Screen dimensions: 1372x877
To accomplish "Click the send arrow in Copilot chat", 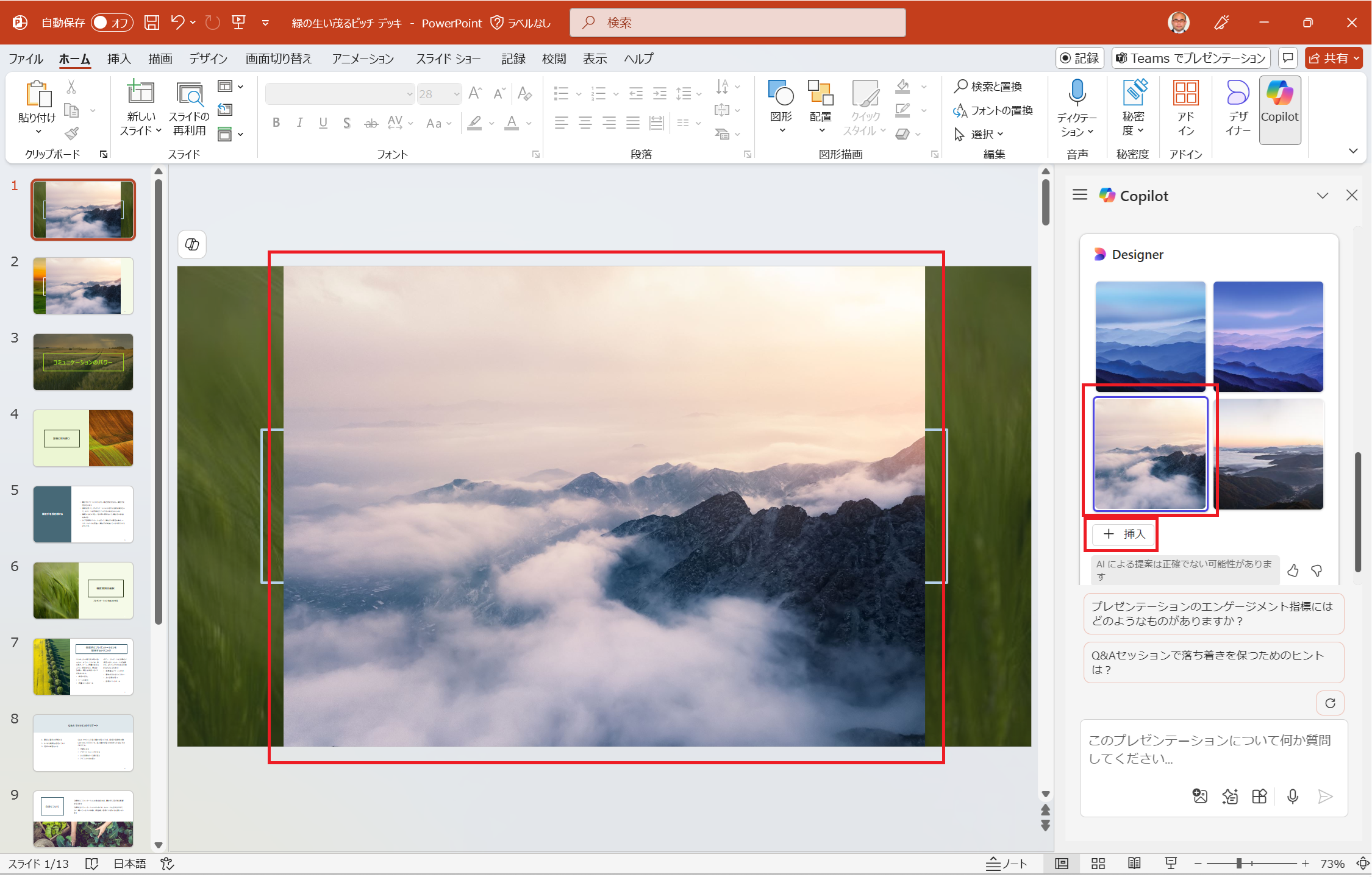I will [1324, 796].
